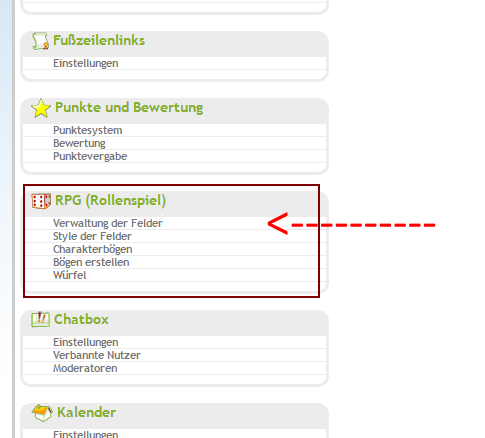This screenshot has width=485, height=438.
Task: Open Chatbox Moderatoren
Action: click(85, 368)
